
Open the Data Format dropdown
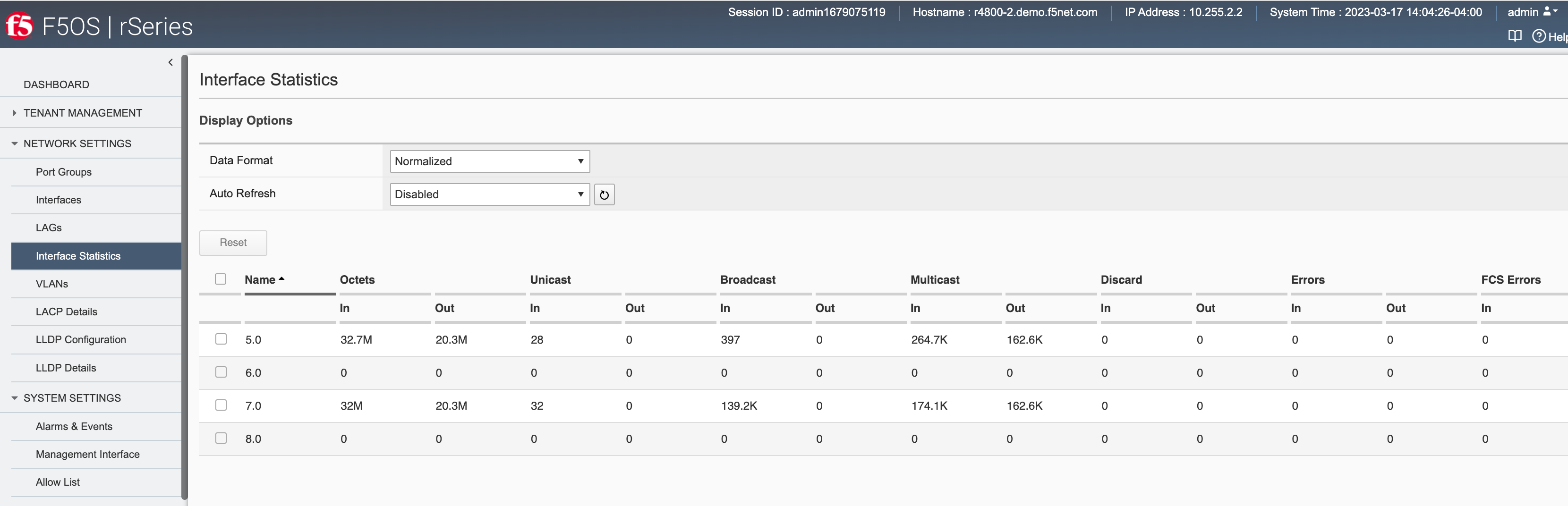click(x=489, y=161)
